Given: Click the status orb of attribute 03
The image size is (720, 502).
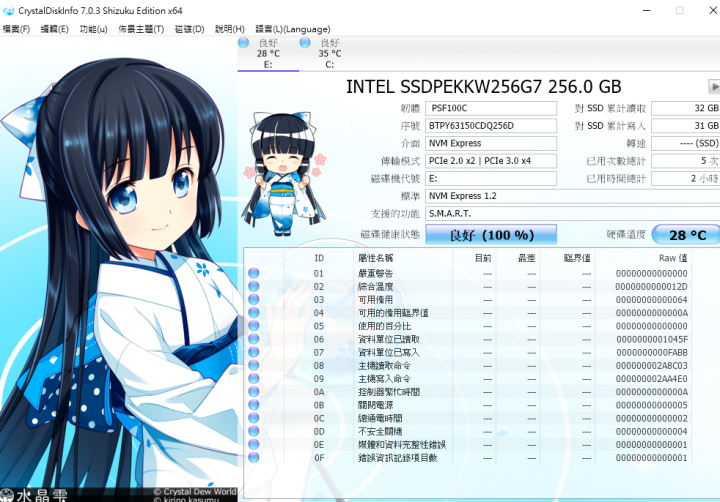Looking at the screenshot, I should [253, 299].
